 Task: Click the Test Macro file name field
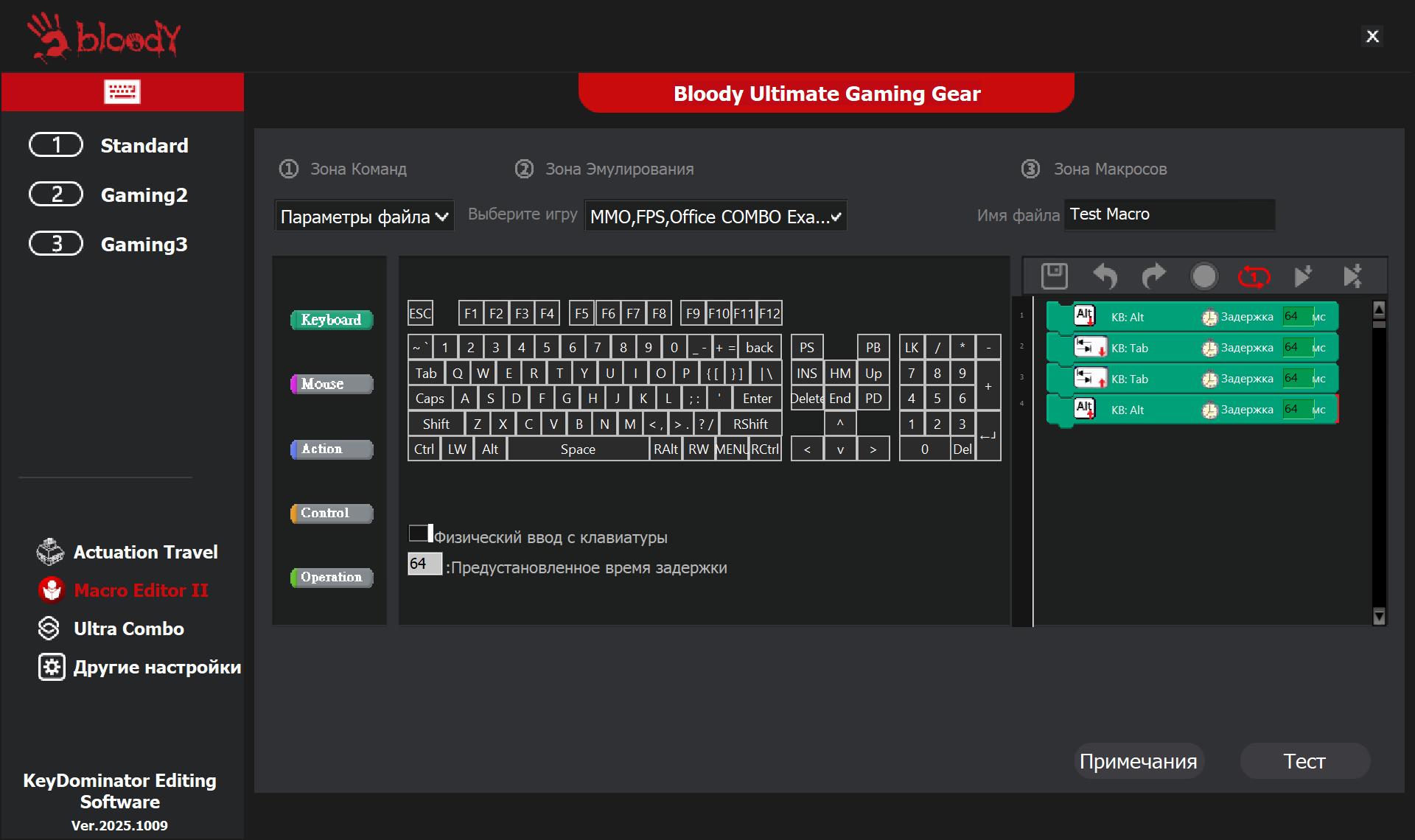click(x=1170, y=214)
